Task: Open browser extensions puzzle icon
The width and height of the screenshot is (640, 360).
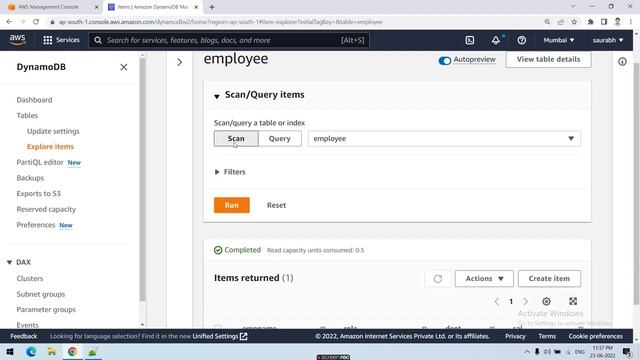Action: coord(590,22)
